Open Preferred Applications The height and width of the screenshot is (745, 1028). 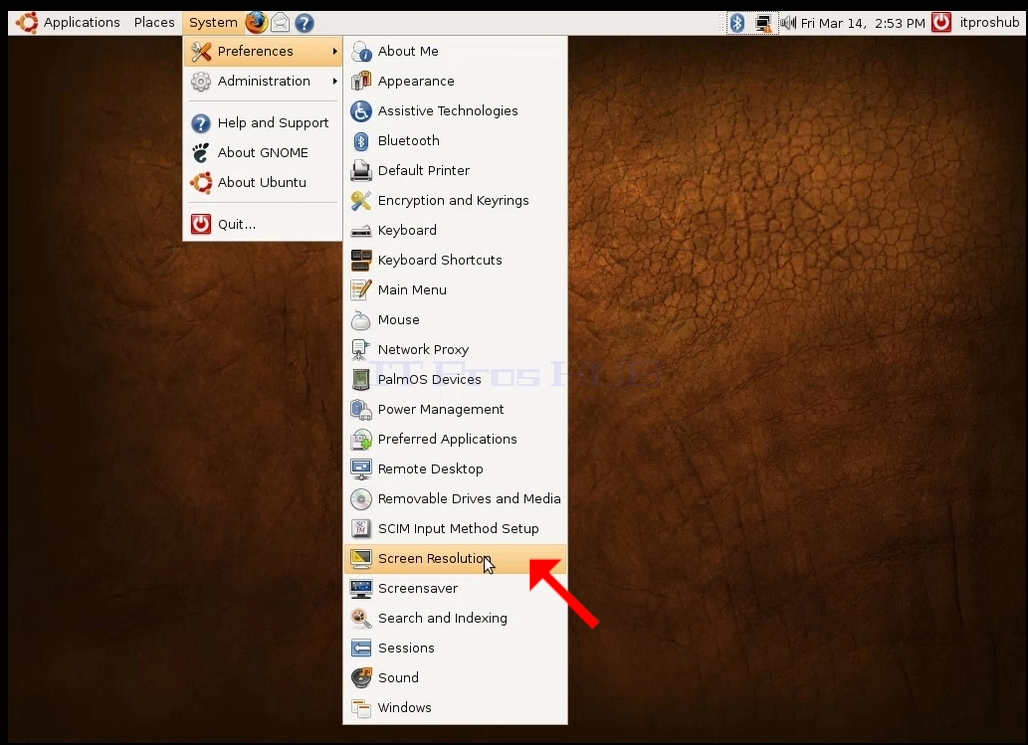pyautogui.click(x=455, y=439)
